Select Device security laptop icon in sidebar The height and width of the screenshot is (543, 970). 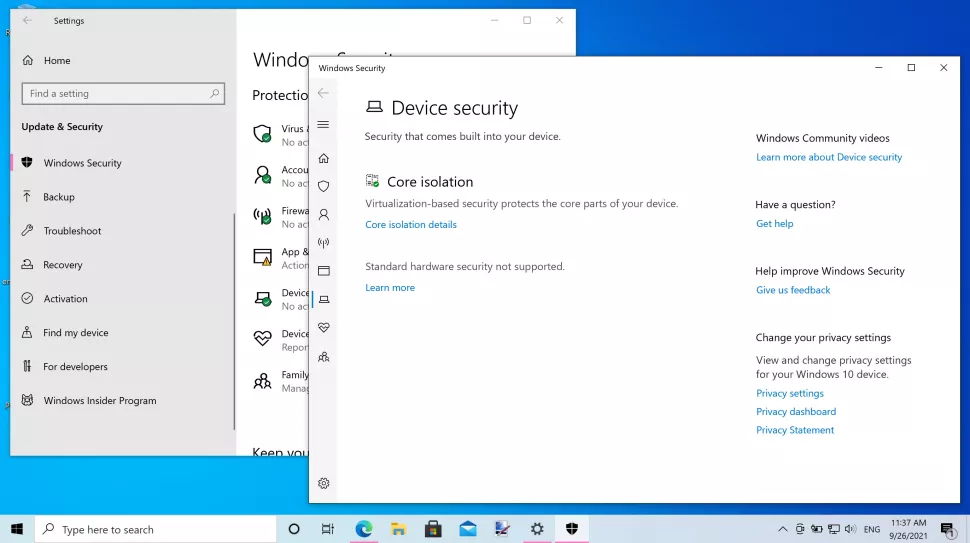[324, 299]
